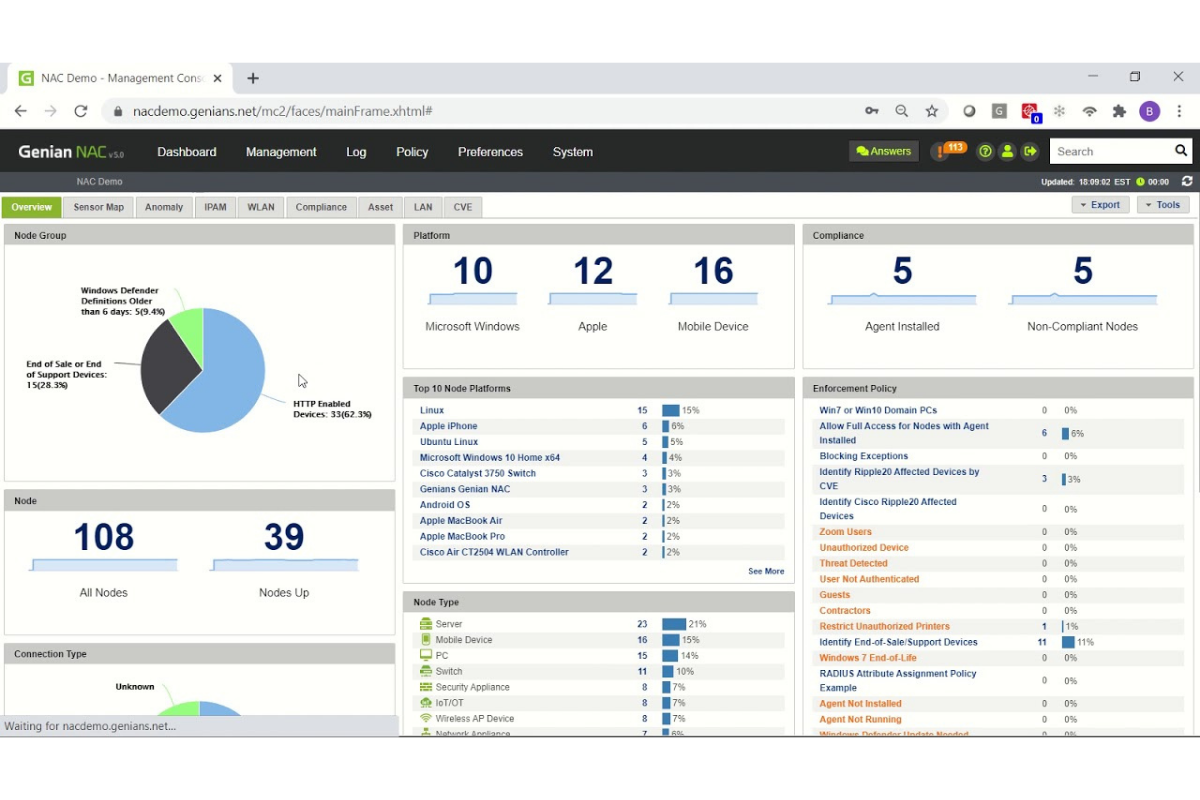Click the Answers button
This screenshot has width=1200, height=800.
click(884, 151)
